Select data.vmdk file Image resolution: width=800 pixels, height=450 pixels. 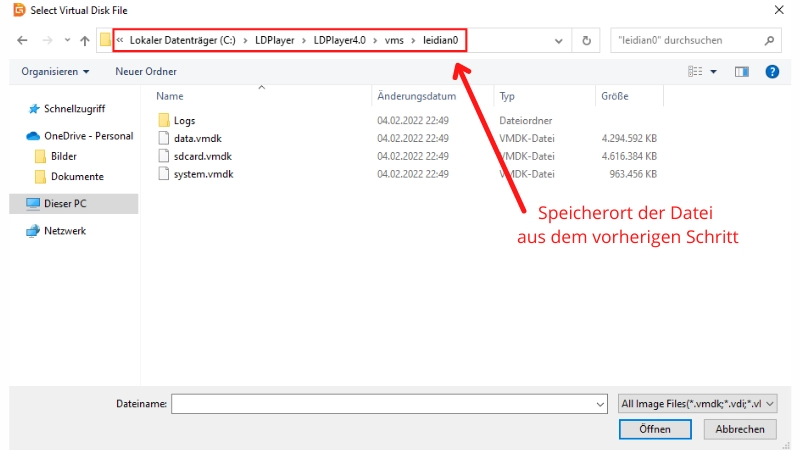(197, 138)
